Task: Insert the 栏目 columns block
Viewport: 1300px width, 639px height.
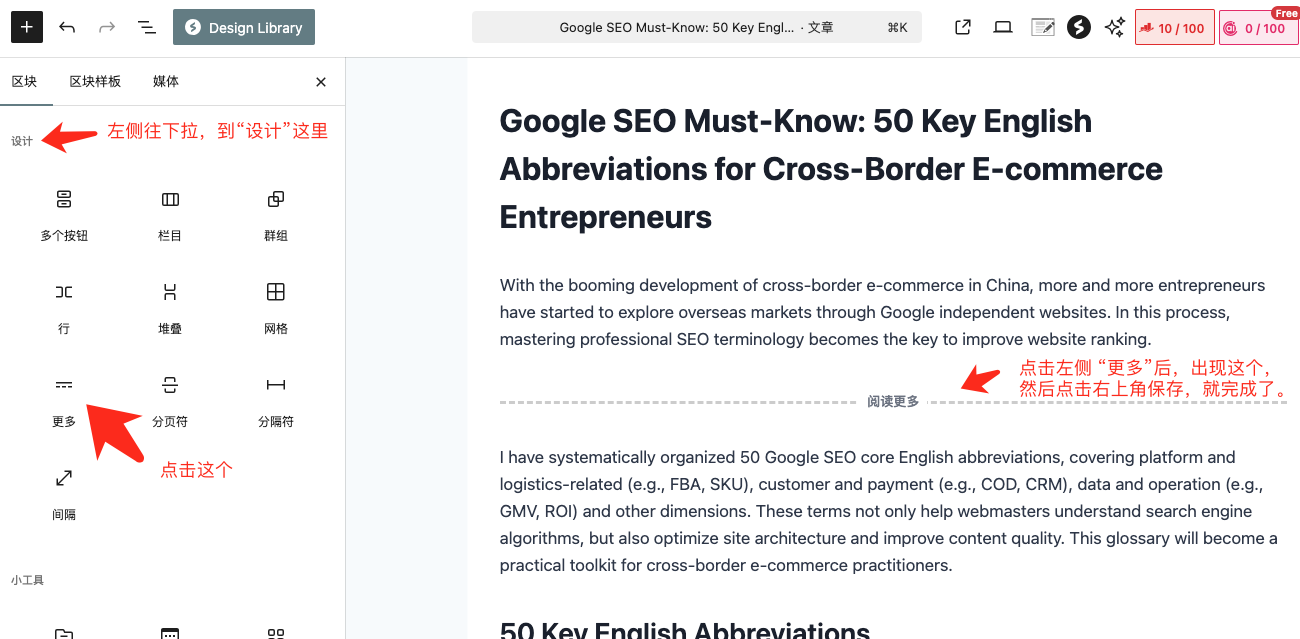Action: click(x=170, y=213)
